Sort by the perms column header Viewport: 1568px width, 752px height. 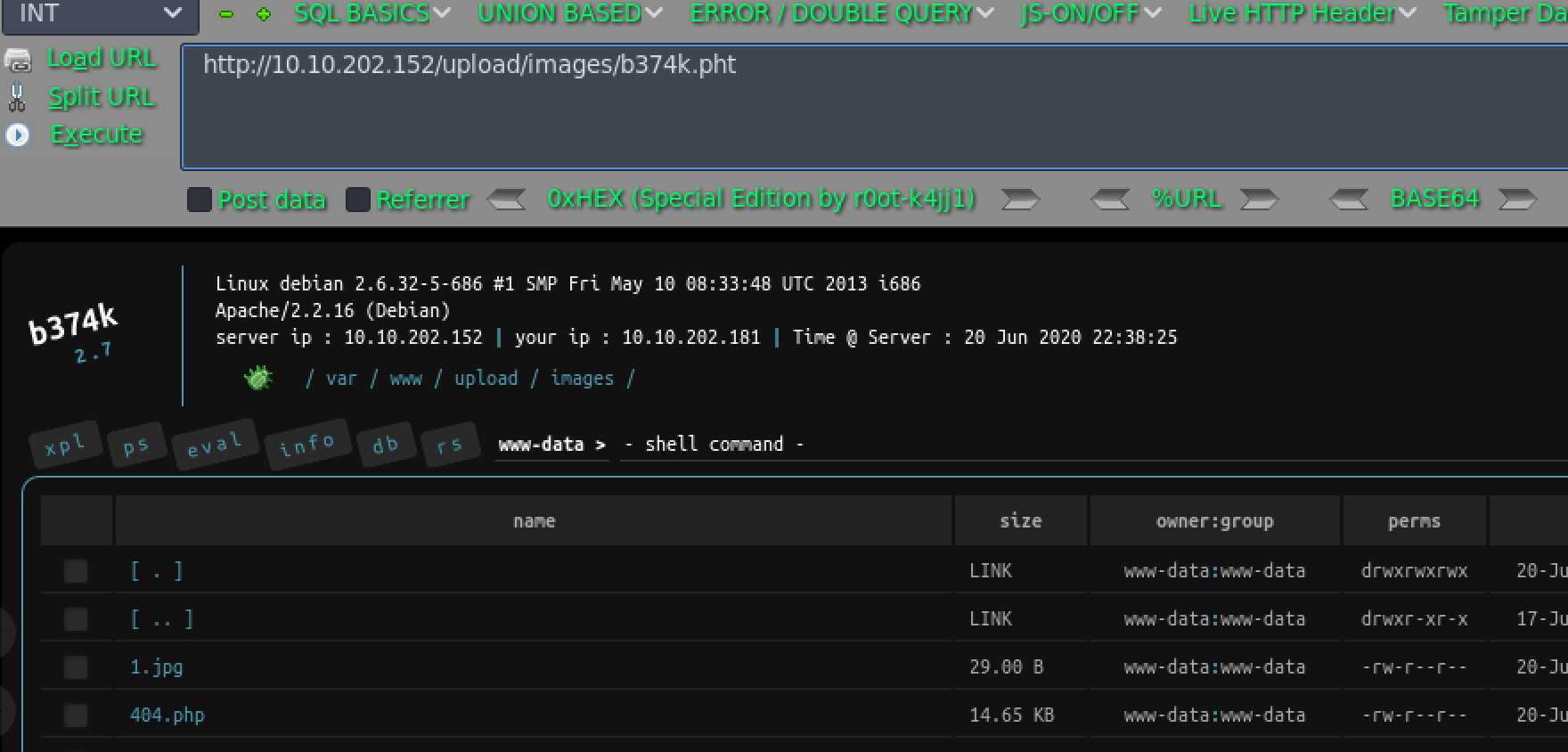point(1414,520)
